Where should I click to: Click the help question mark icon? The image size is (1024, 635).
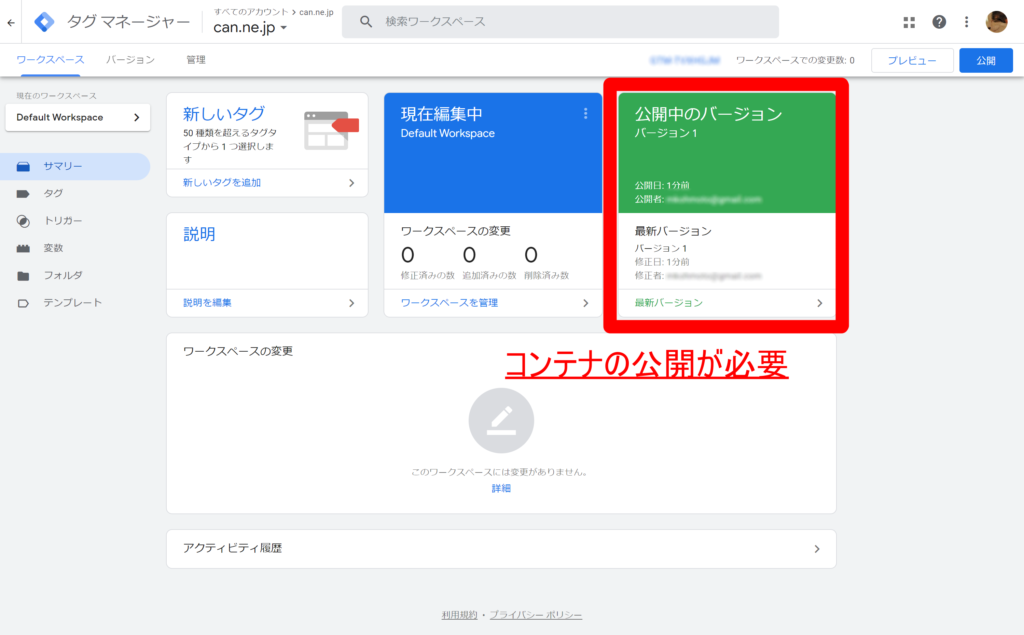pos(941,20)
